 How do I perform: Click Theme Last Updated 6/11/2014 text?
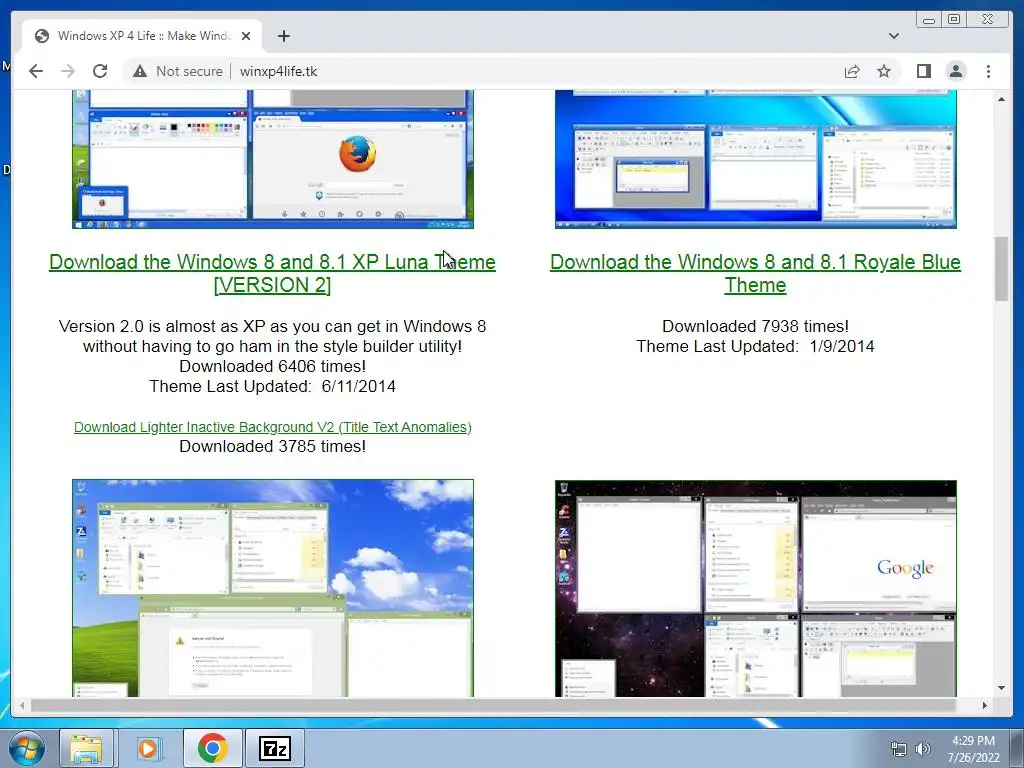tap(272, 387)
